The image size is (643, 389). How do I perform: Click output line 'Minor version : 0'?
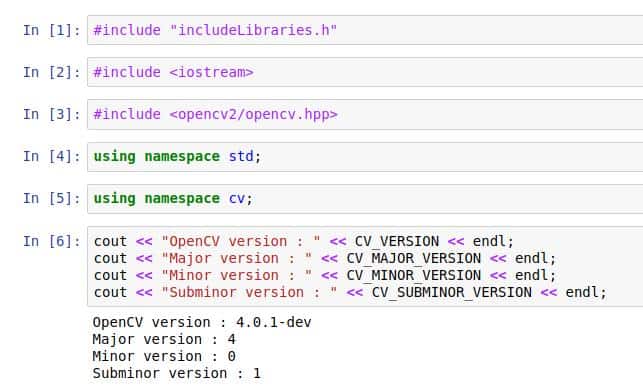[164, 356]
